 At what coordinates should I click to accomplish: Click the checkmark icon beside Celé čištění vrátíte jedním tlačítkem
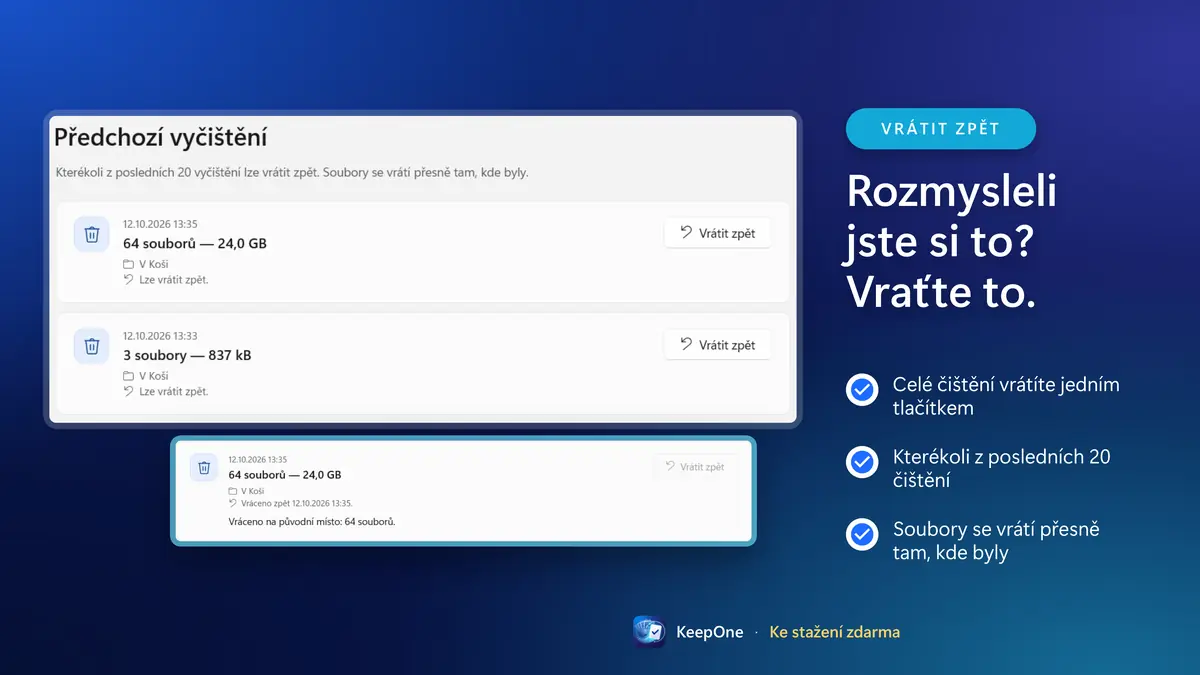pos(862,390)
